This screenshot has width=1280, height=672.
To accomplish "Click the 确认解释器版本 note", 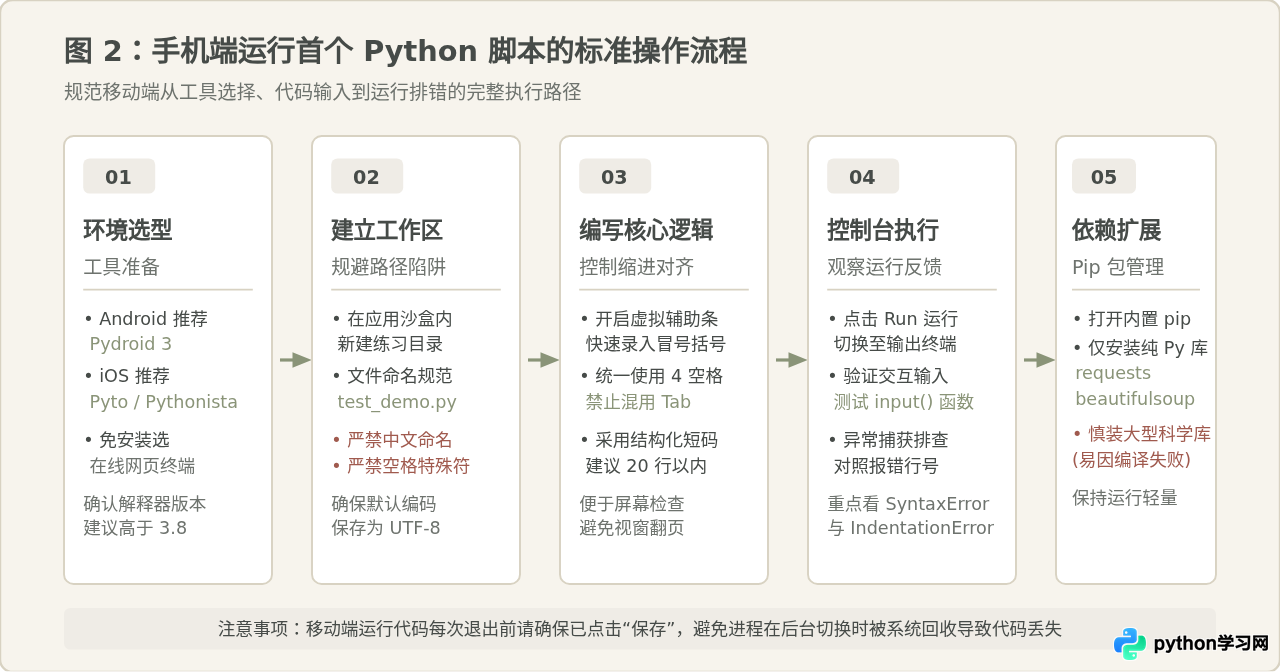I will click(x=145, y=504).
